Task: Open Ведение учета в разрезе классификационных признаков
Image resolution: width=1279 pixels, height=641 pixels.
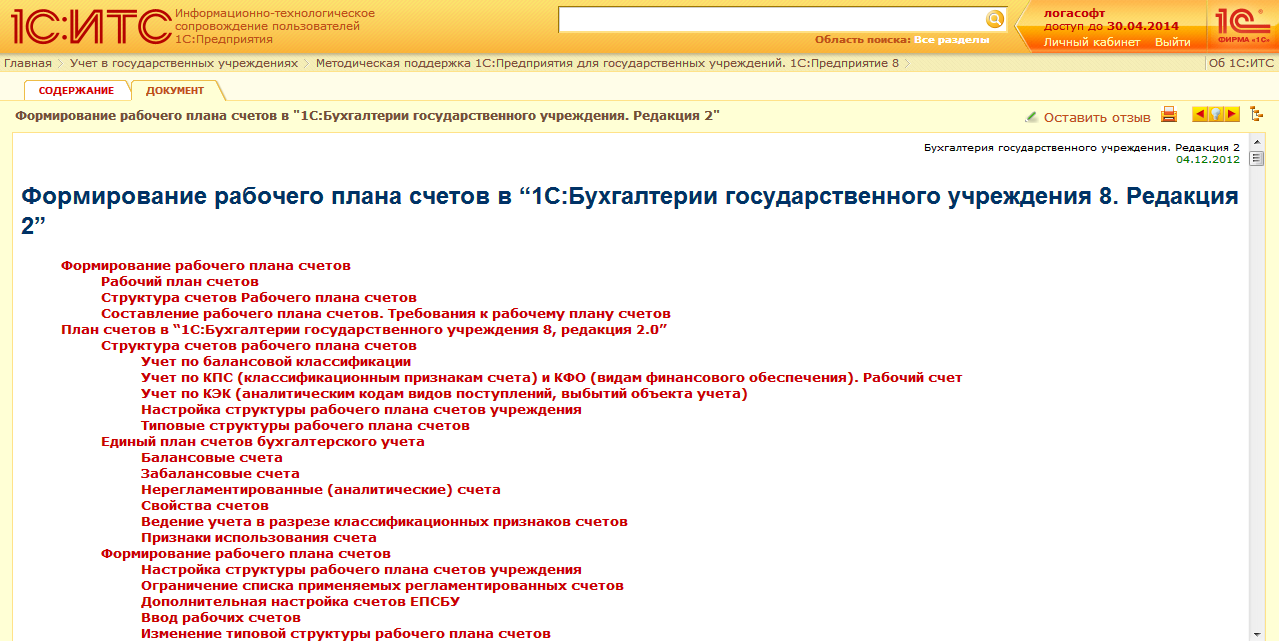Action: (x=384, y=522)
